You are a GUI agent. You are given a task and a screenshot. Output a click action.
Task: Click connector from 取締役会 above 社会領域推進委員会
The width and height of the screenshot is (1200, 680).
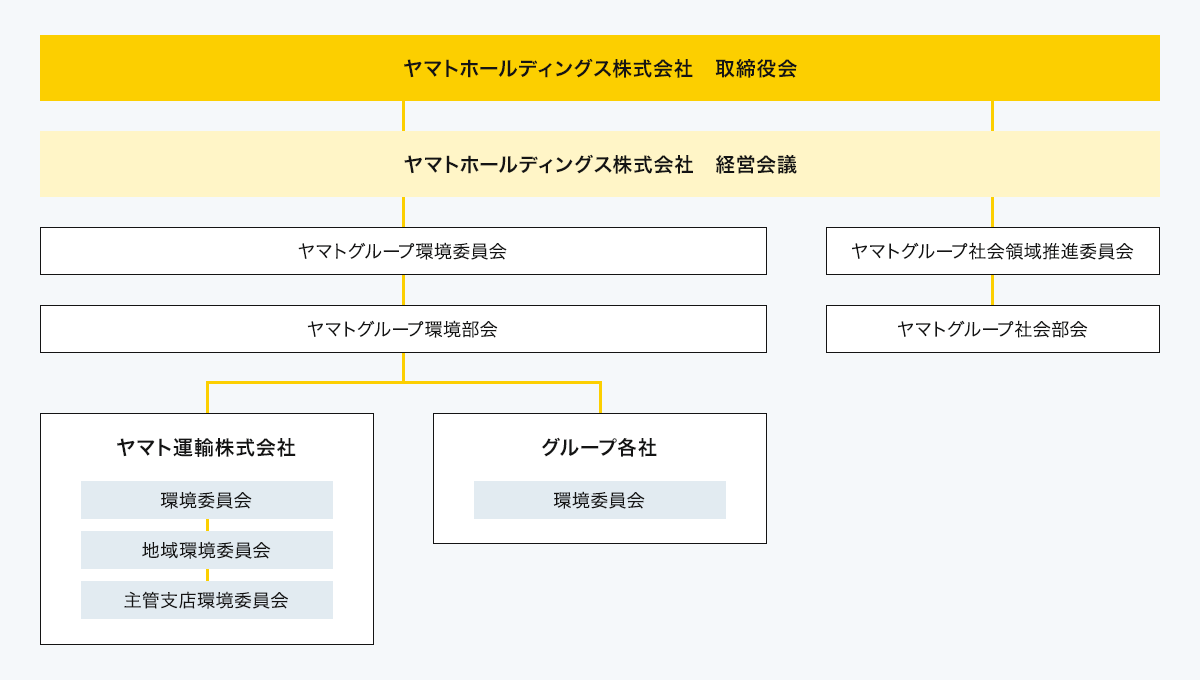click(x=992, y=116)
